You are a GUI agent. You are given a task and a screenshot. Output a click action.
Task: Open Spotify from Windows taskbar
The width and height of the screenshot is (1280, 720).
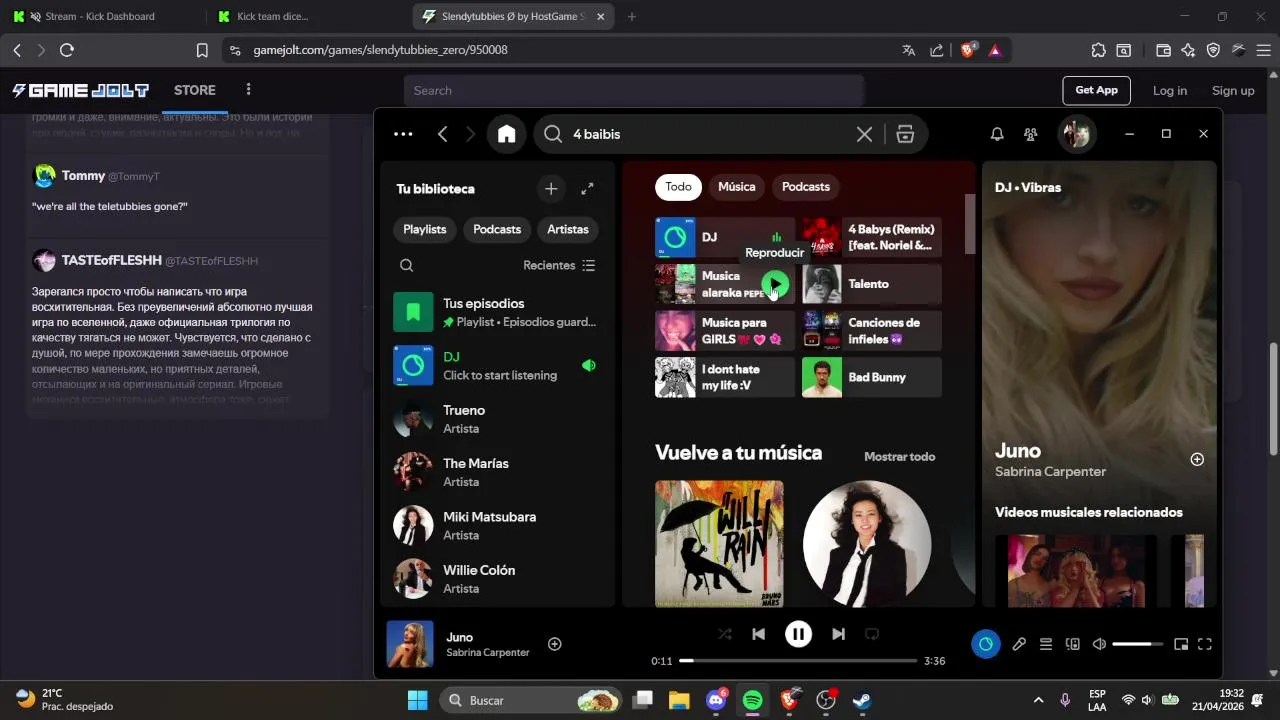coord(752,700)
